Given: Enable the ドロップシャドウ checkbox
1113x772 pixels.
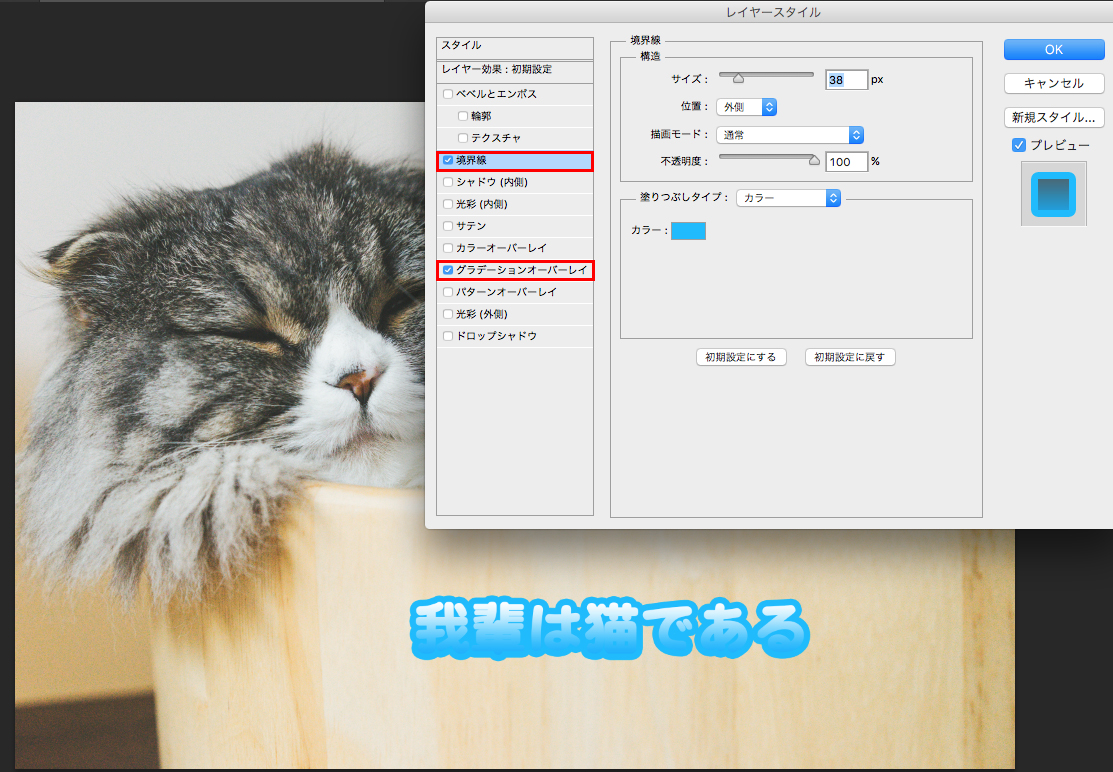Looking at the screenshot, I should tap(448, 336).
